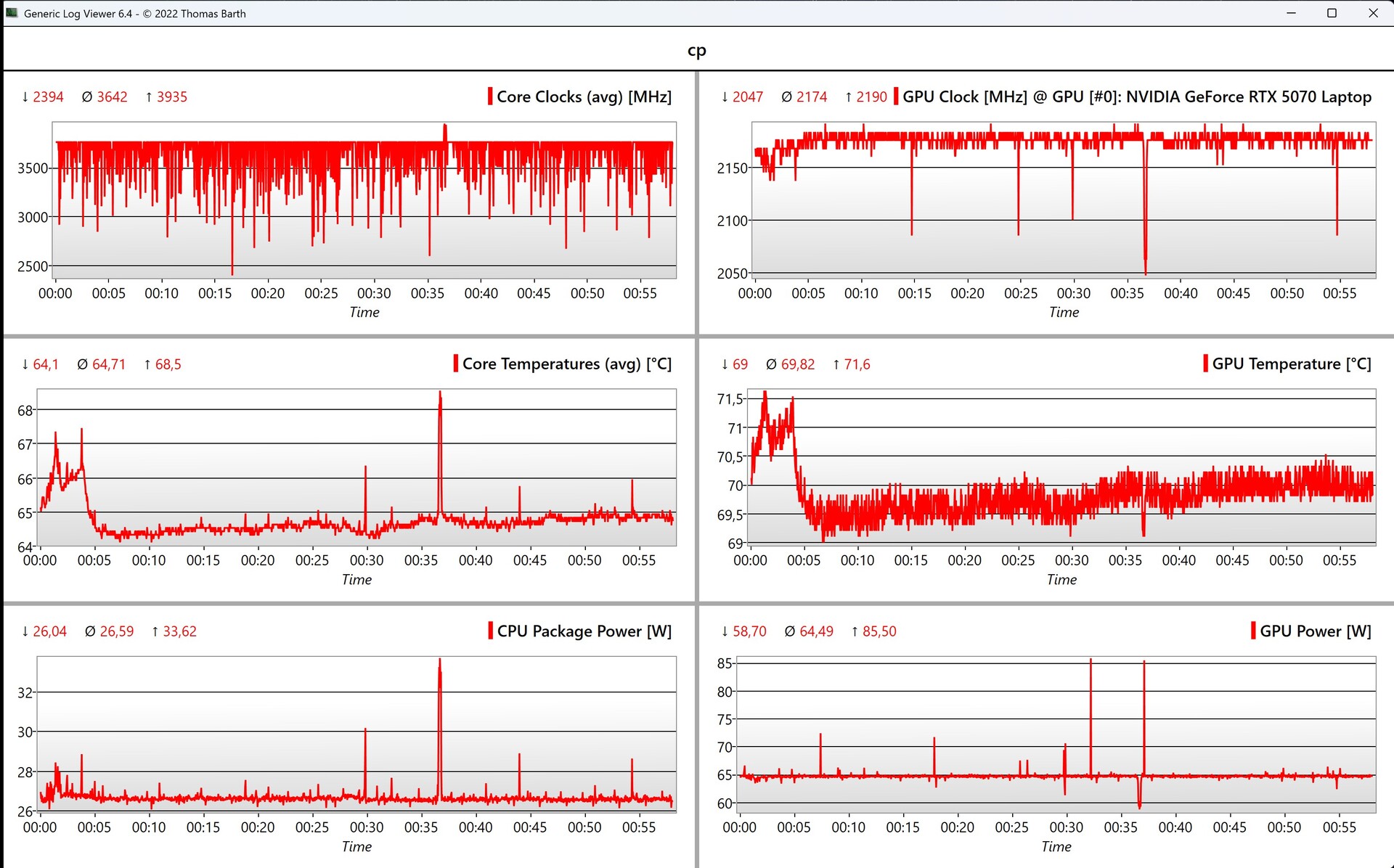The height and width of the screenshot is (868, 1394).
Task: Click the Generic Log Viewer app icon
Action: [12, 13]
